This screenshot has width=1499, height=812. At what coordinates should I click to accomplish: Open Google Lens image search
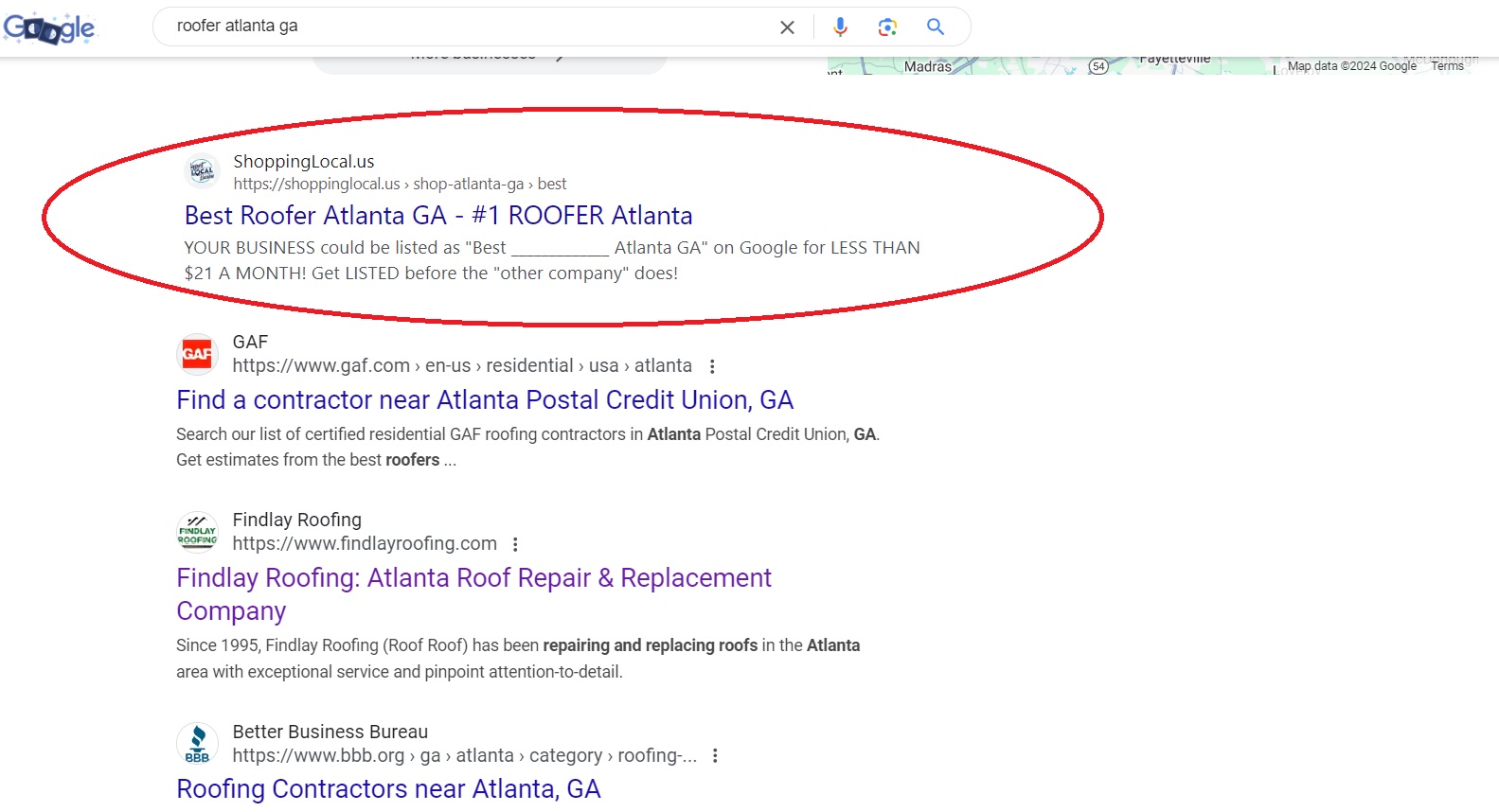point(887,27)
